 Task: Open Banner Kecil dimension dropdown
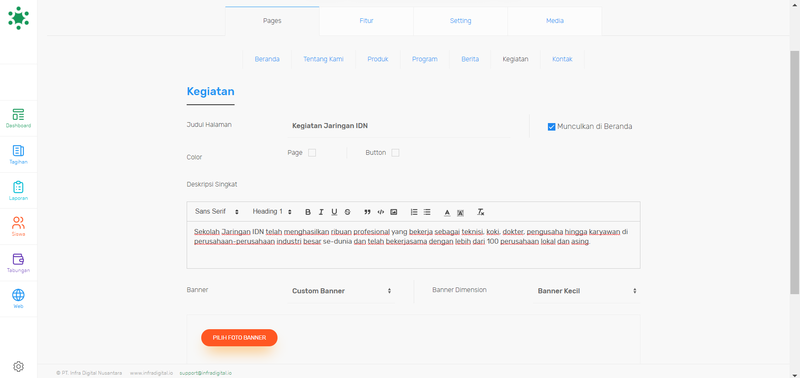click(x=587, y=291)
